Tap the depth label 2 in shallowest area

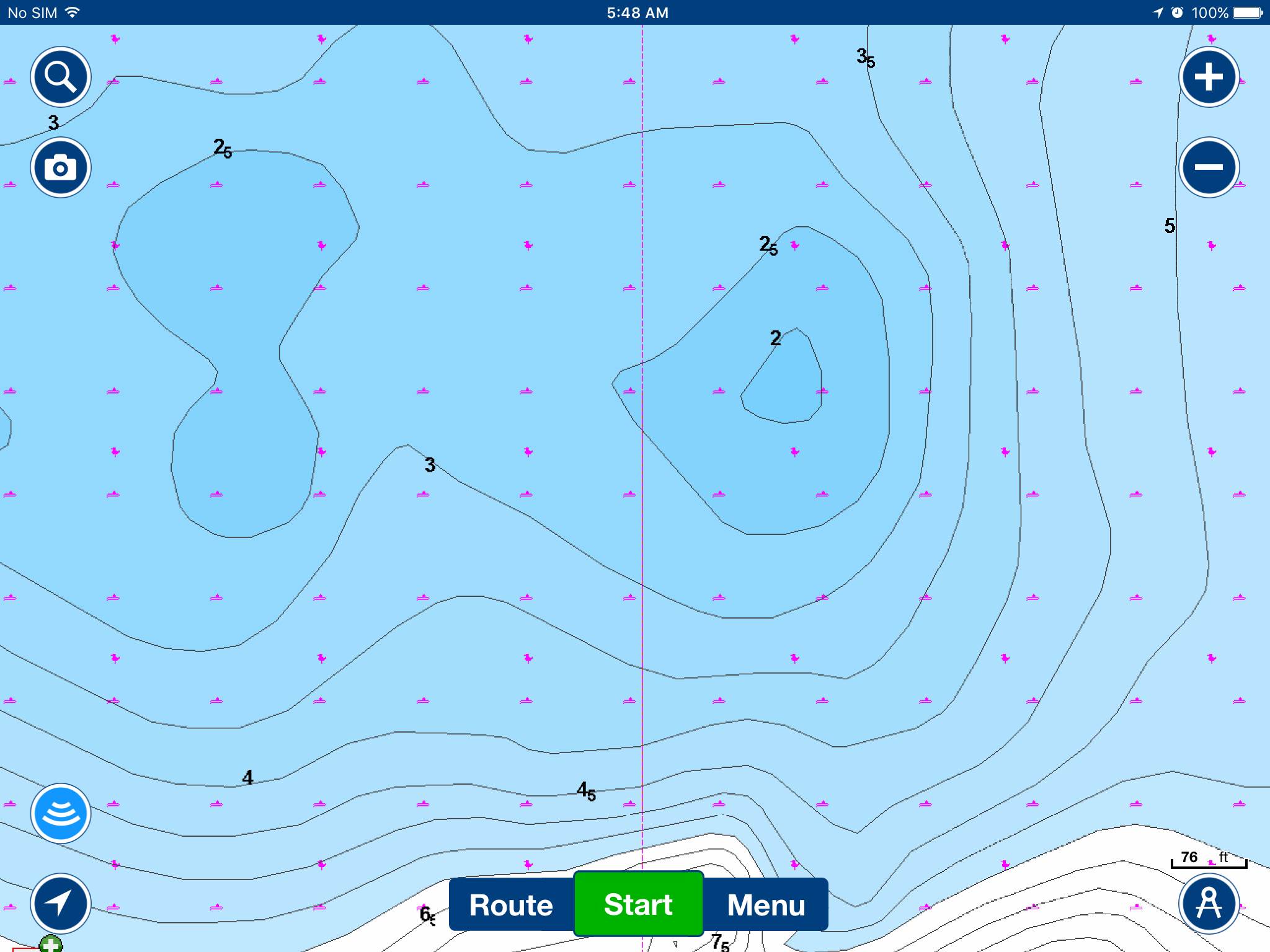[x=775, y=338]
